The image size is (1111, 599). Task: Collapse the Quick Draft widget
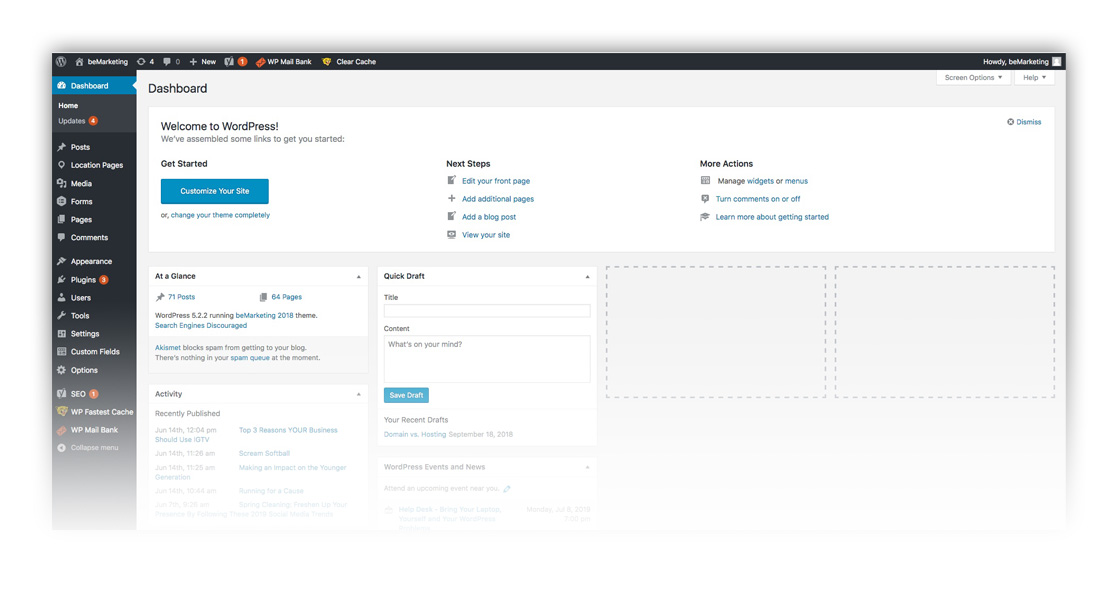pos(587,276)
